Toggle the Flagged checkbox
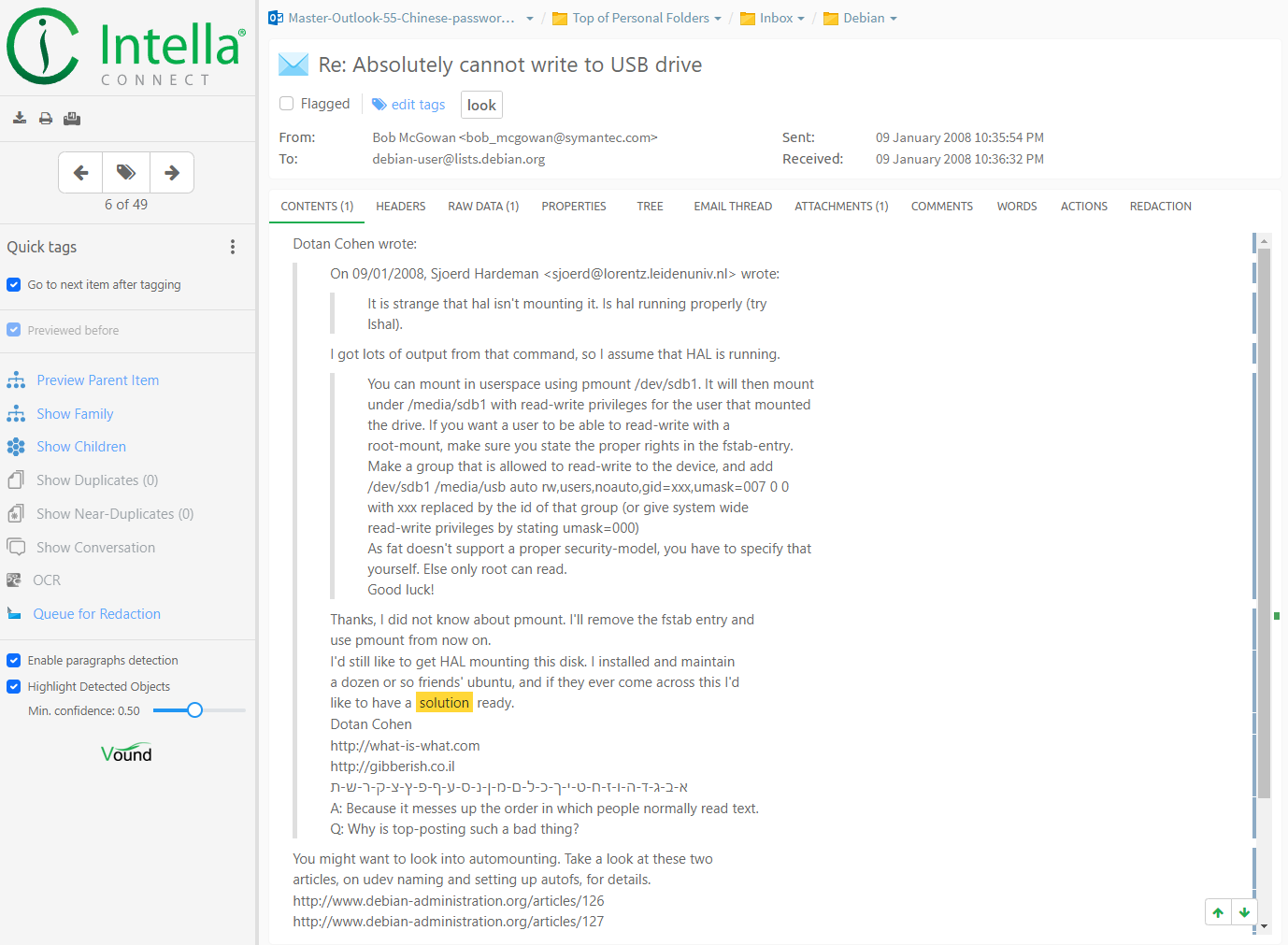The height and width of the screenshot is (945, 1288). [x=287, y=104]
